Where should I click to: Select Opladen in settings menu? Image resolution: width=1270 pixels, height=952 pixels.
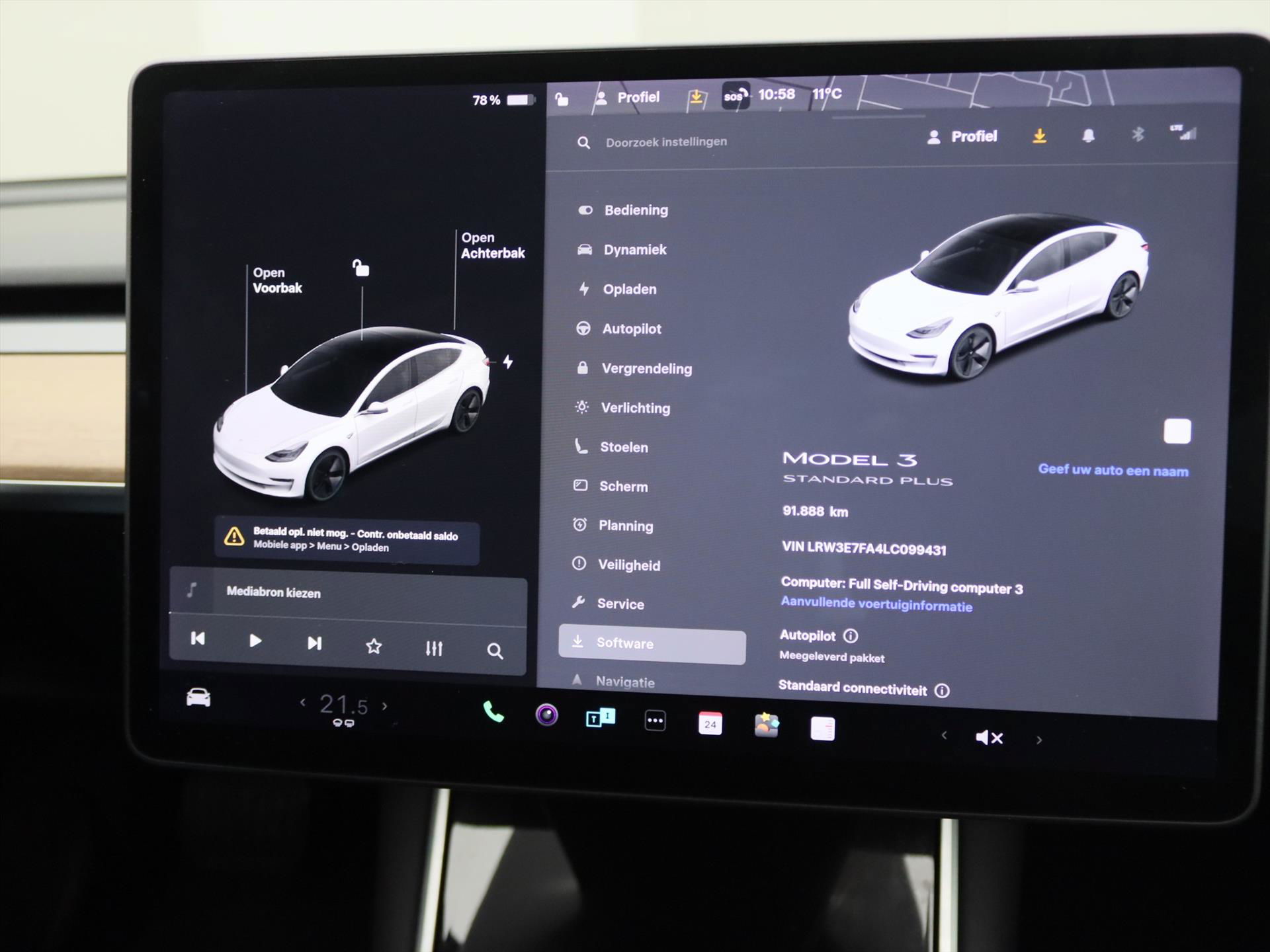coord(629,290)
